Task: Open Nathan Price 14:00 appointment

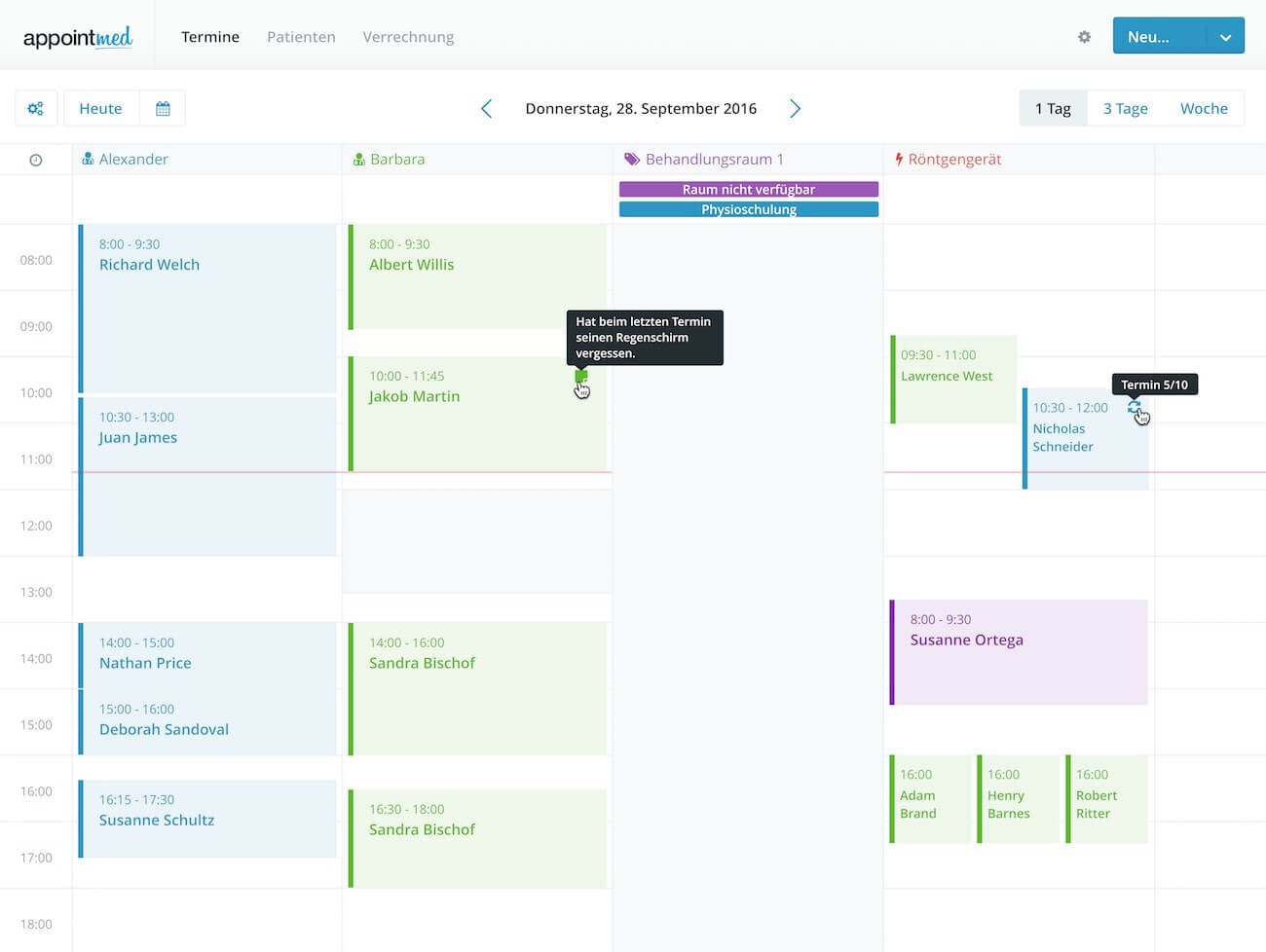Action: coord(207,654)
